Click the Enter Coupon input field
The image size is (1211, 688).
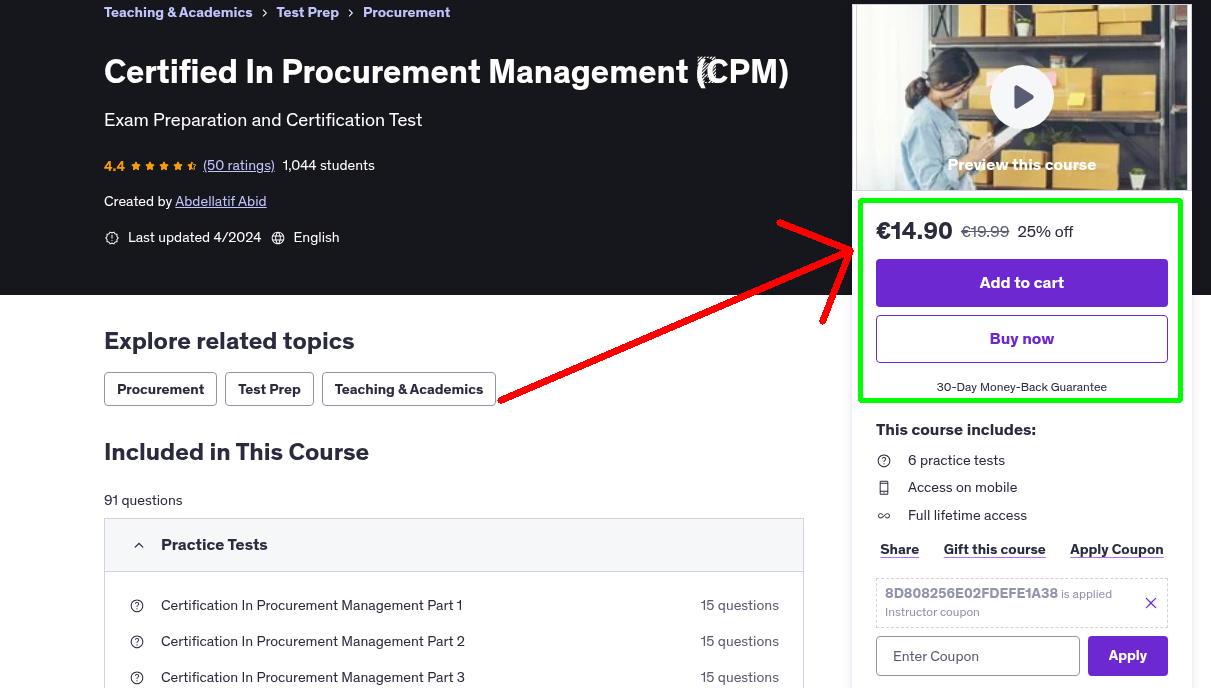click(977, 655)
